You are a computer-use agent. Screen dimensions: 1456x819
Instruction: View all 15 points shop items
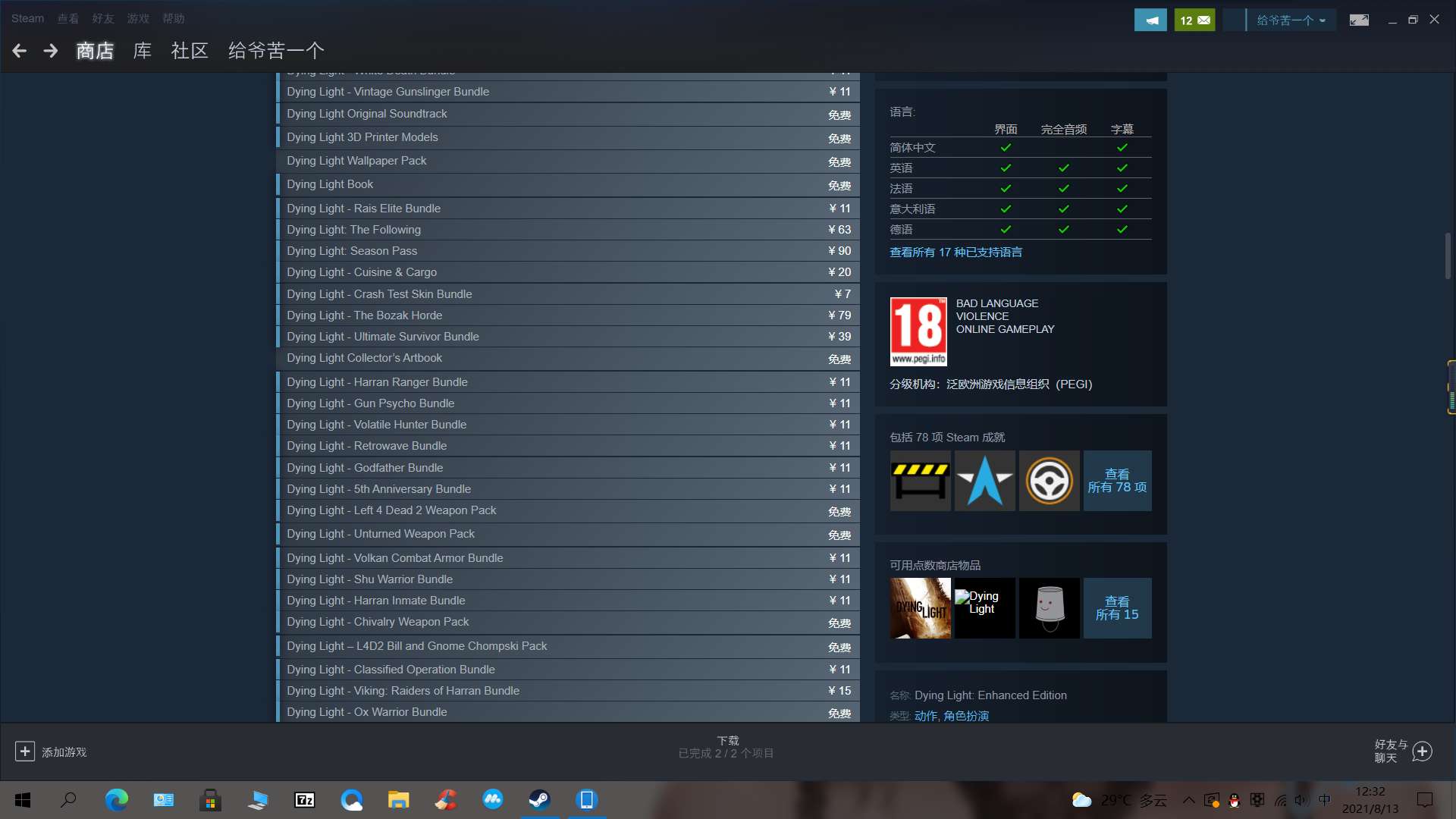[x=1117, y=608]
